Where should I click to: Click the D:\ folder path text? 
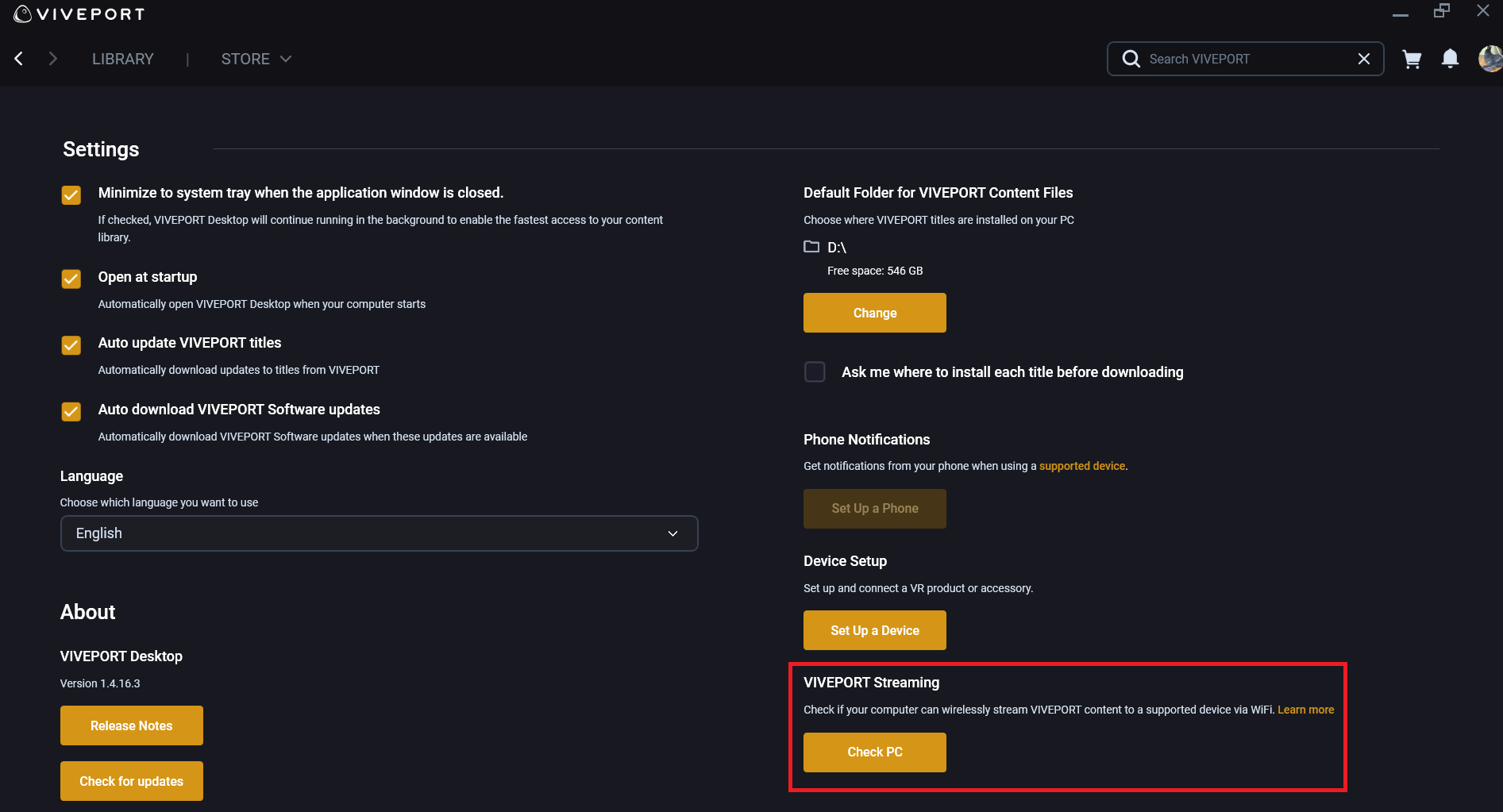coord(837,248)
